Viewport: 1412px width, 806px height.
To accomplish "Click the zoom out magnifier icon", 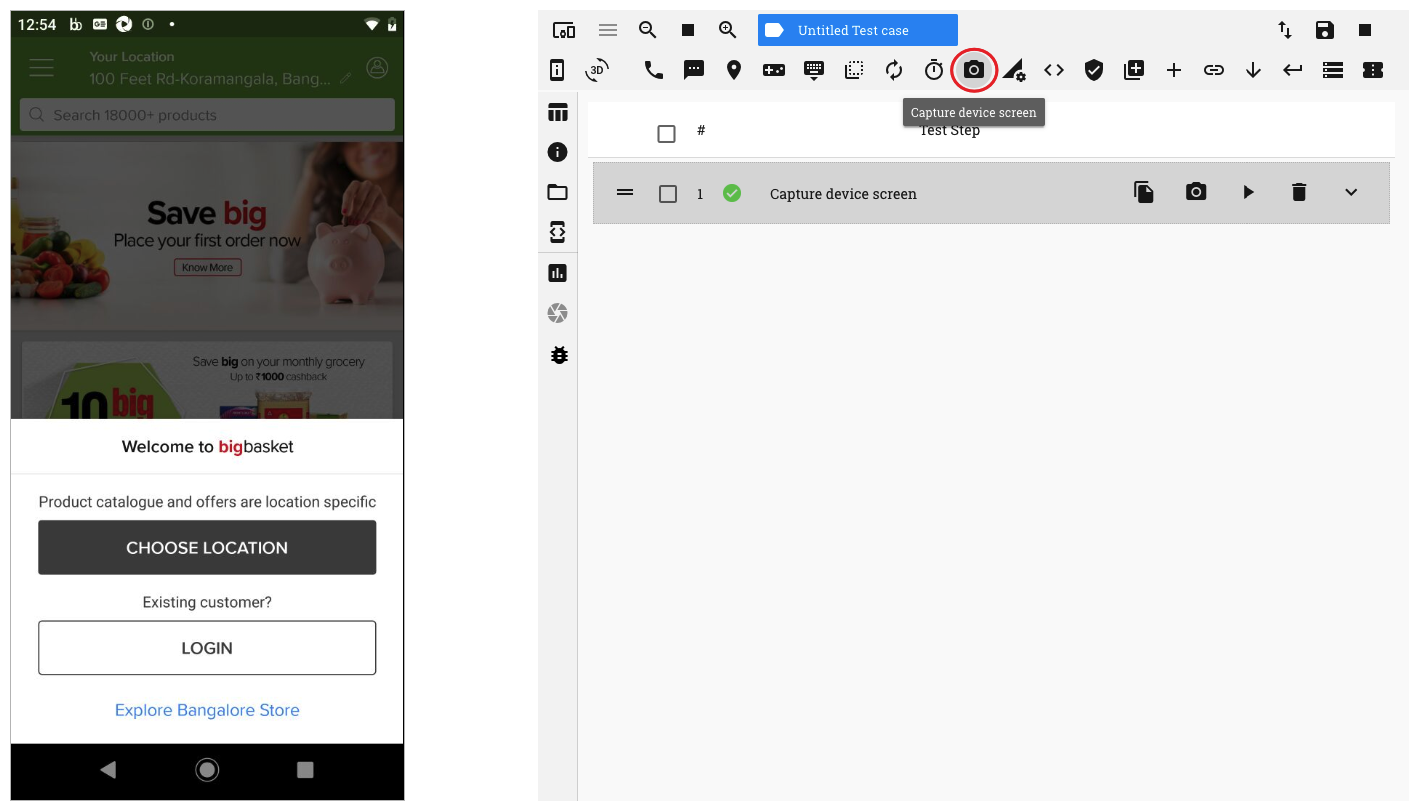I will 648,30.
